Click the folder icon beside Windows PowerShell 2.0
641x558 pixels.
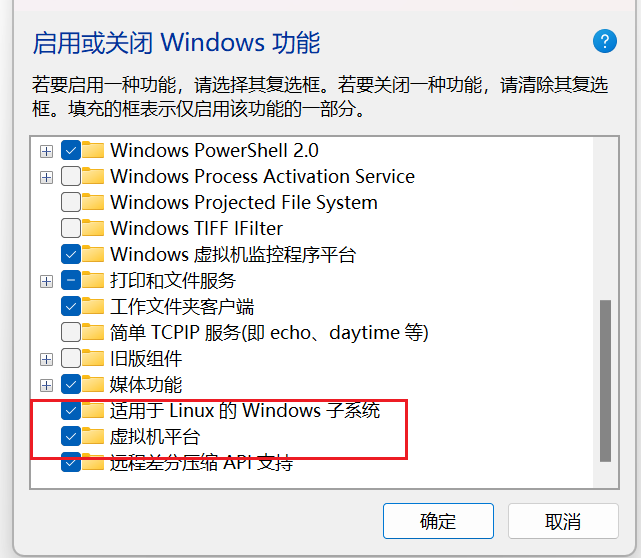pyautogui.click(x=94, y=150)
